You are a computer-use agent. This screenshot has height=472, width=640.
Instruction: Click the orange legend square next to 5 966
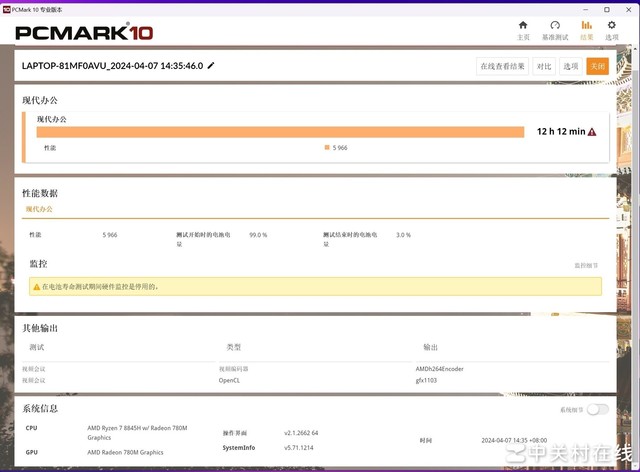point(327,147)
